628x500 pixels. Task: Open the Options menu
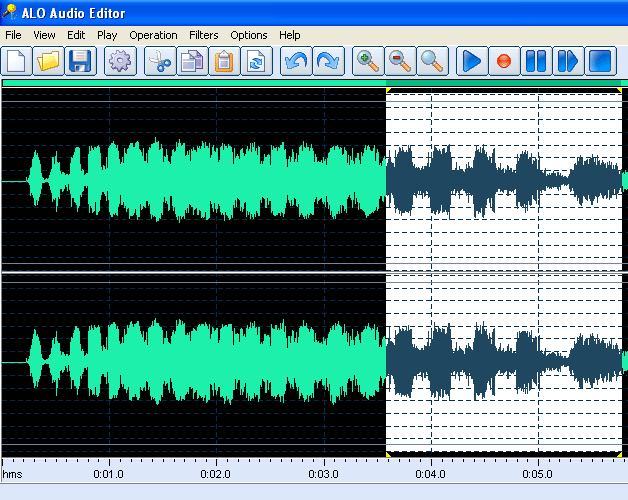[x=248, y=35]
